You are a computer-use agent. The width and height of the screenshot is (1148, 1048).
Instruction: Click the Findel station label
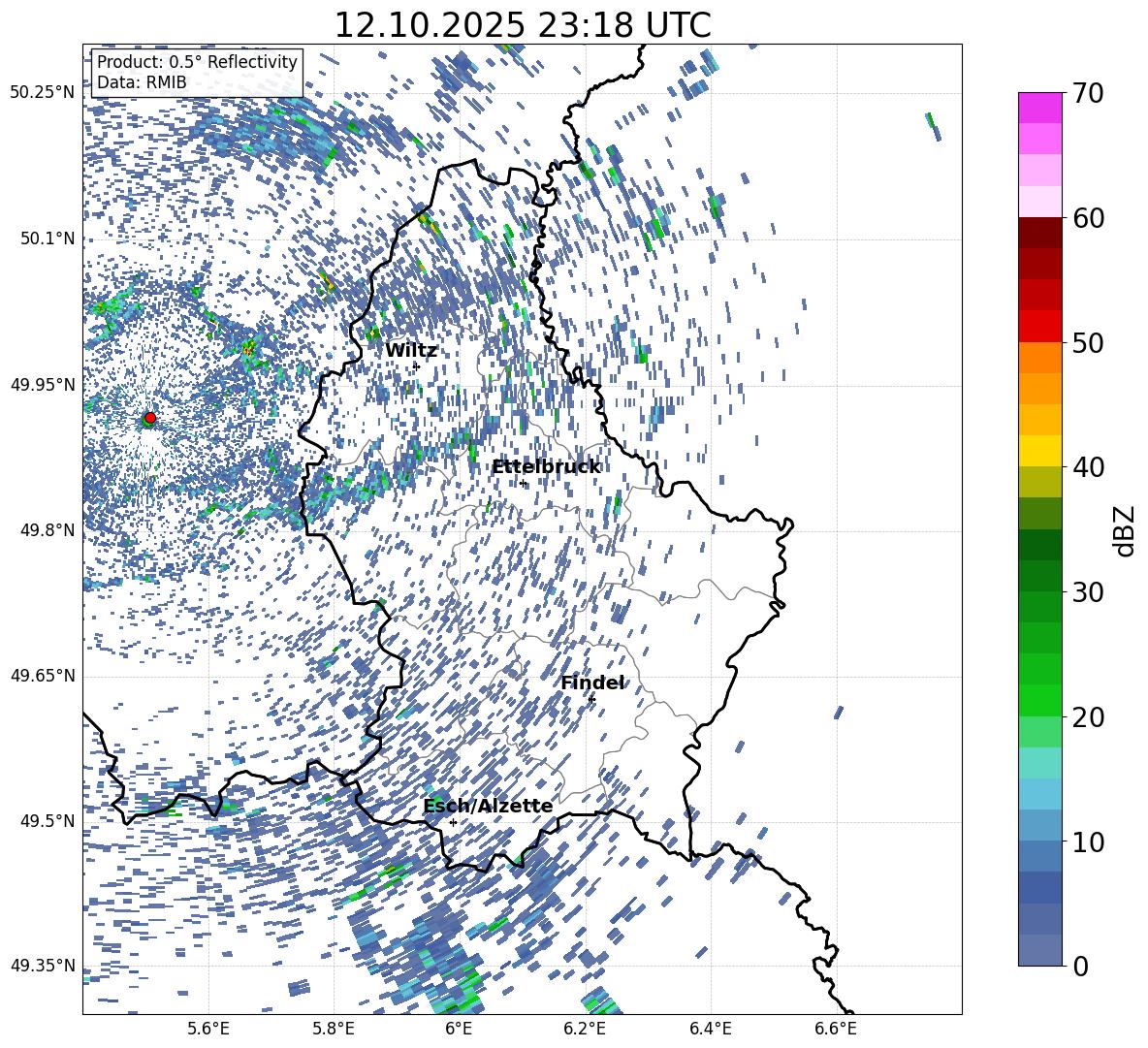click(x=592, y=683)
